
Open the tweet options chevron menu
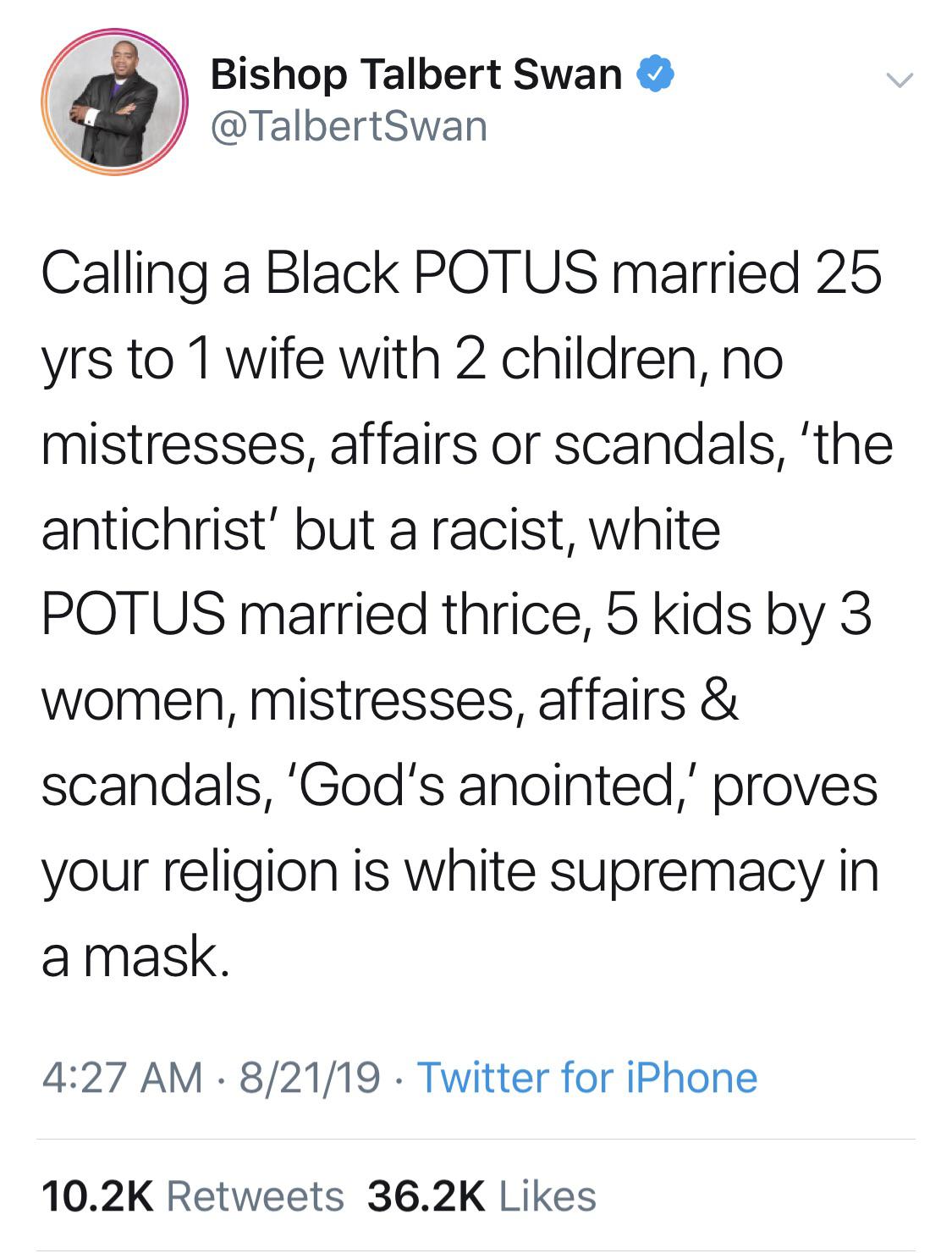pos(899,80)
